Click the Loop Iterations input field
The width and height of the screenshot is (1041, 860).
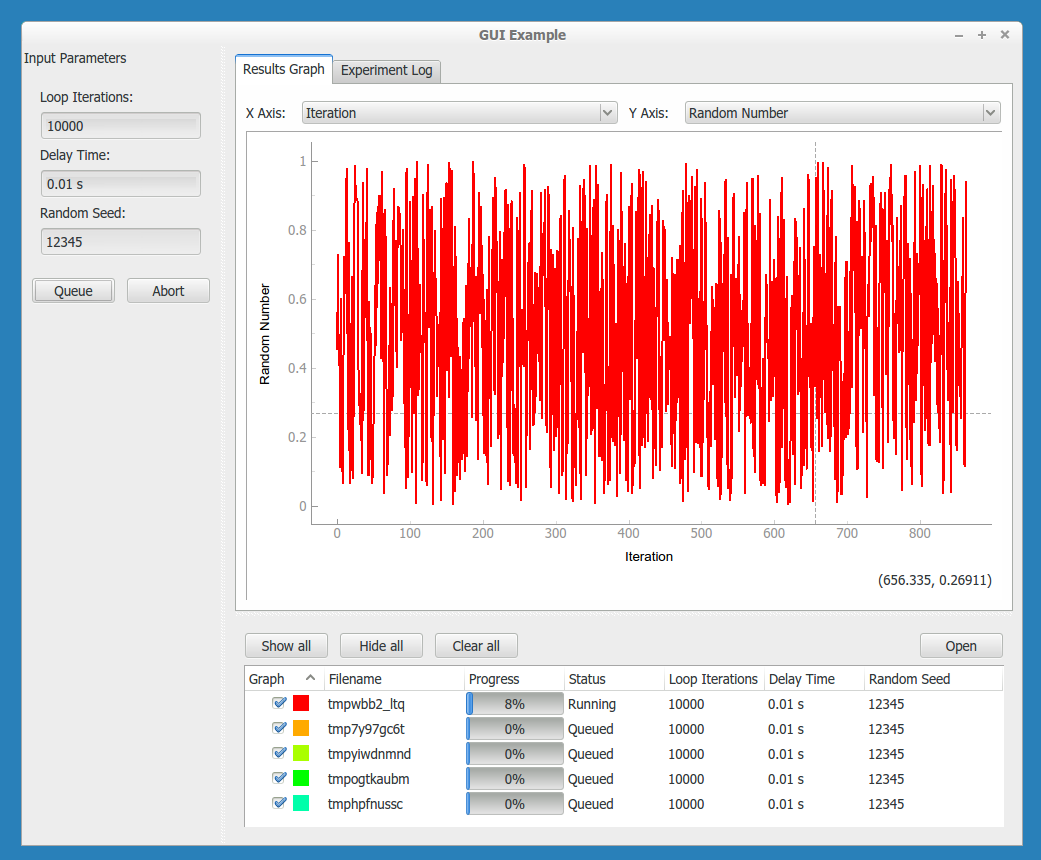(x=120, y=126)
